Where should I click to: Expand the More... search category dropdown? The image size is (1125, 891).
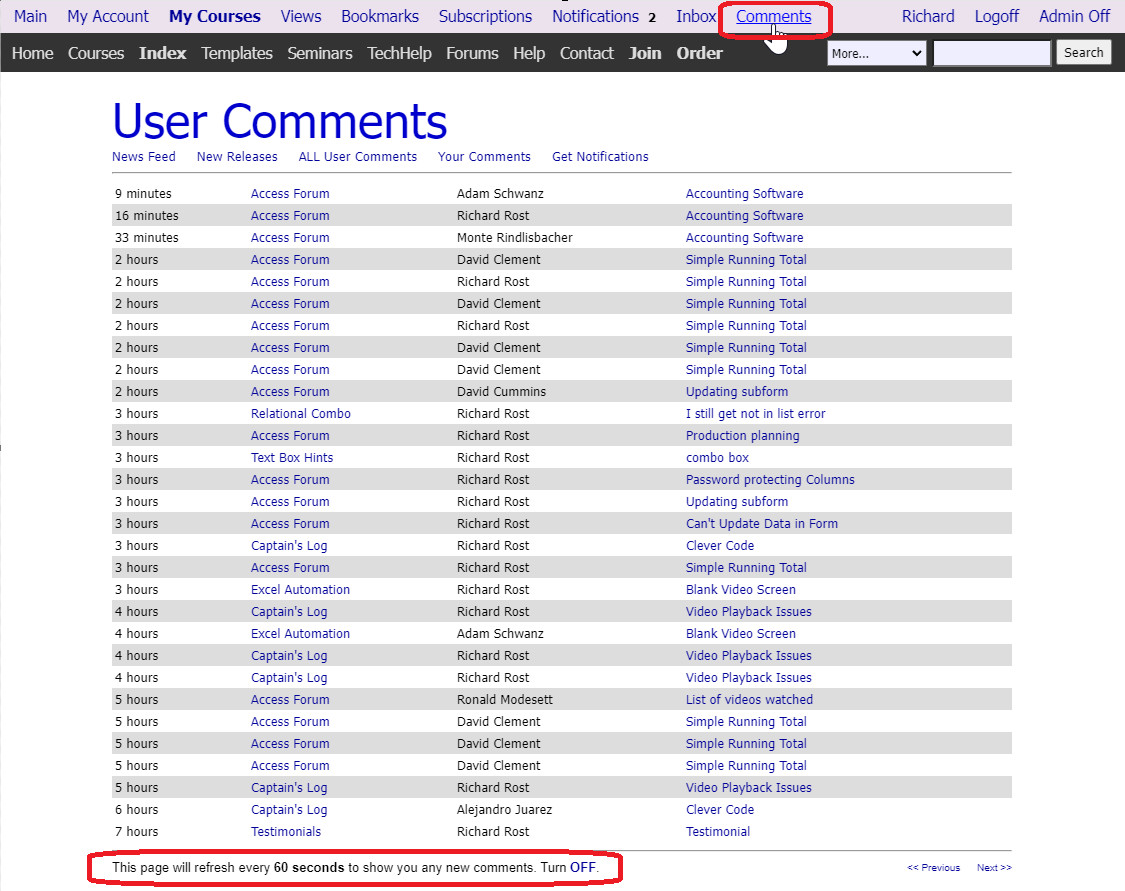(876, 53)
